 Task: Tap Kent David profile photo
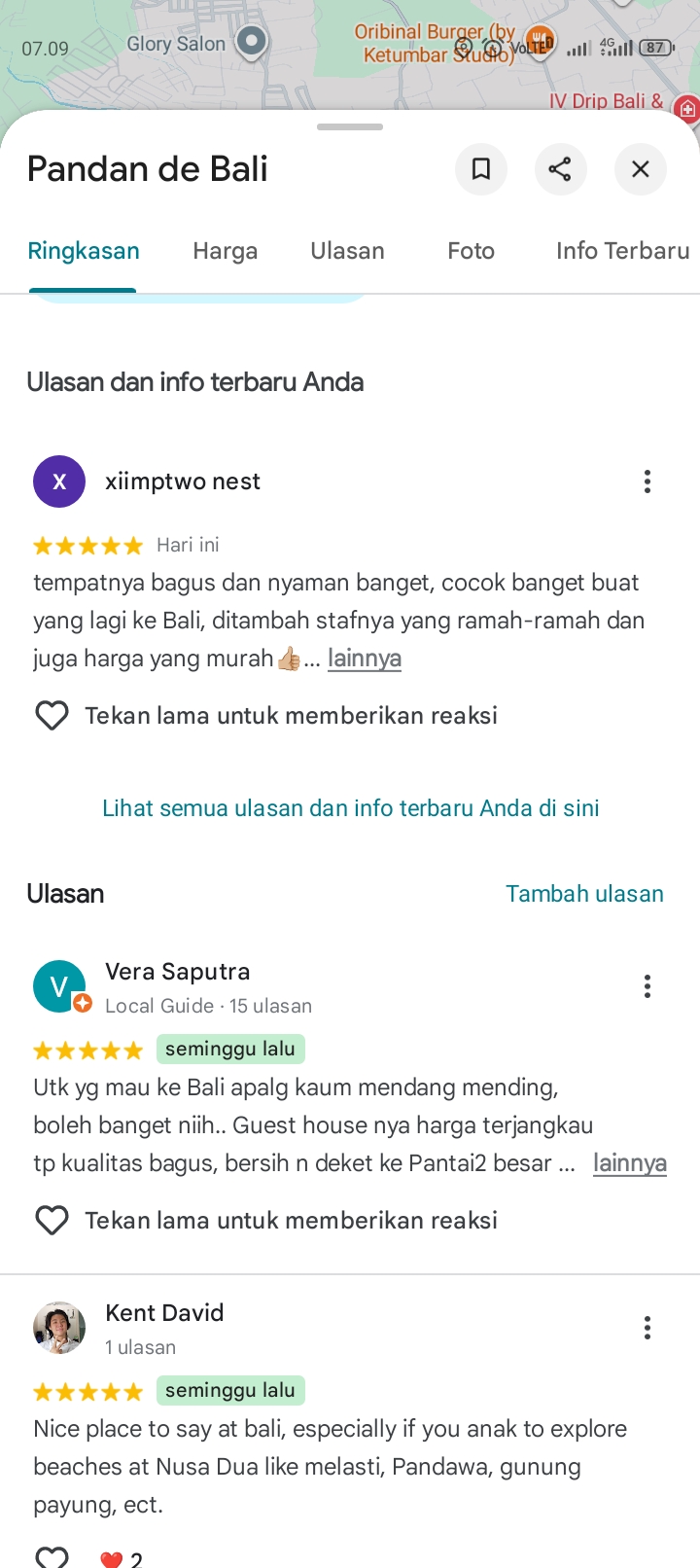coord(59,1328)
